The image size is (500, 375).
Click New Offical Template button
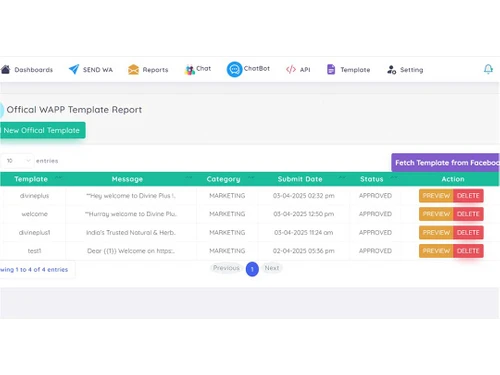(x=42, y=130)
